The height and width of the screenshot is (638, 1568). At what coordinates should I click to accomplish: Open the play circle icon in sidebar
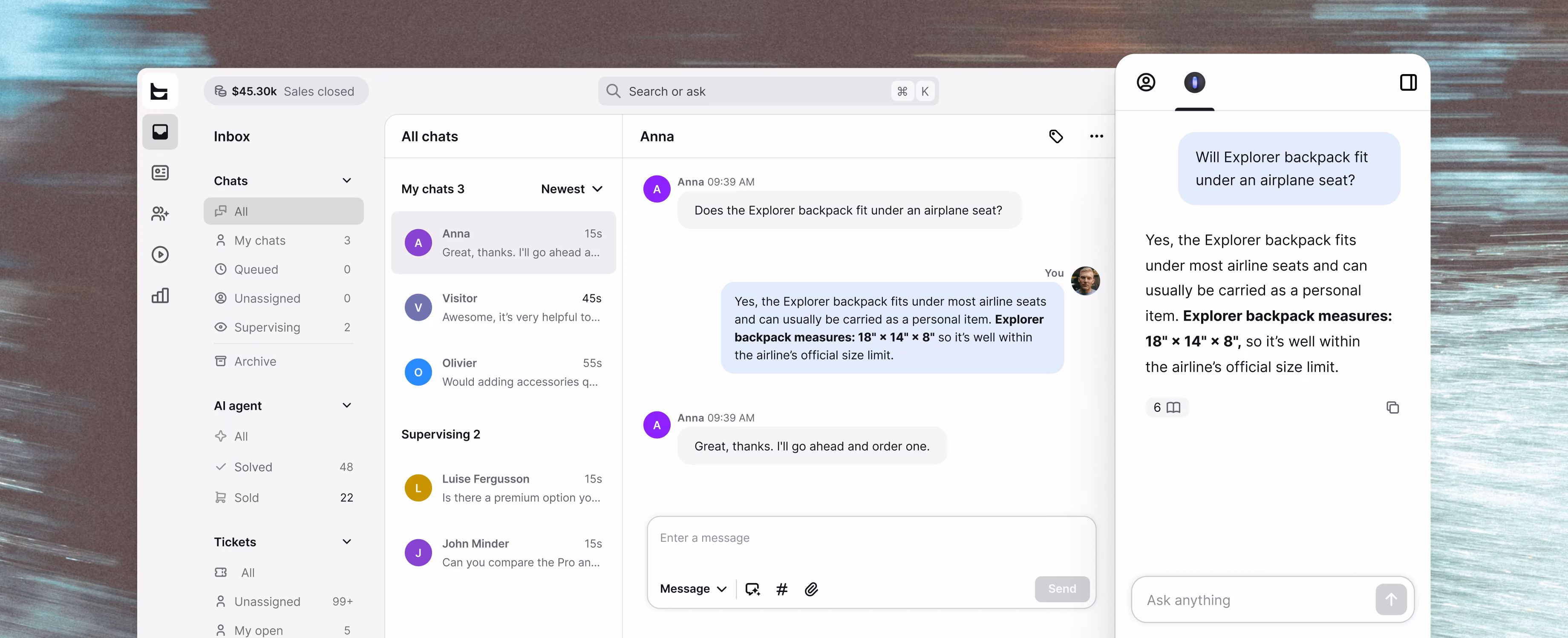[160, 255]
